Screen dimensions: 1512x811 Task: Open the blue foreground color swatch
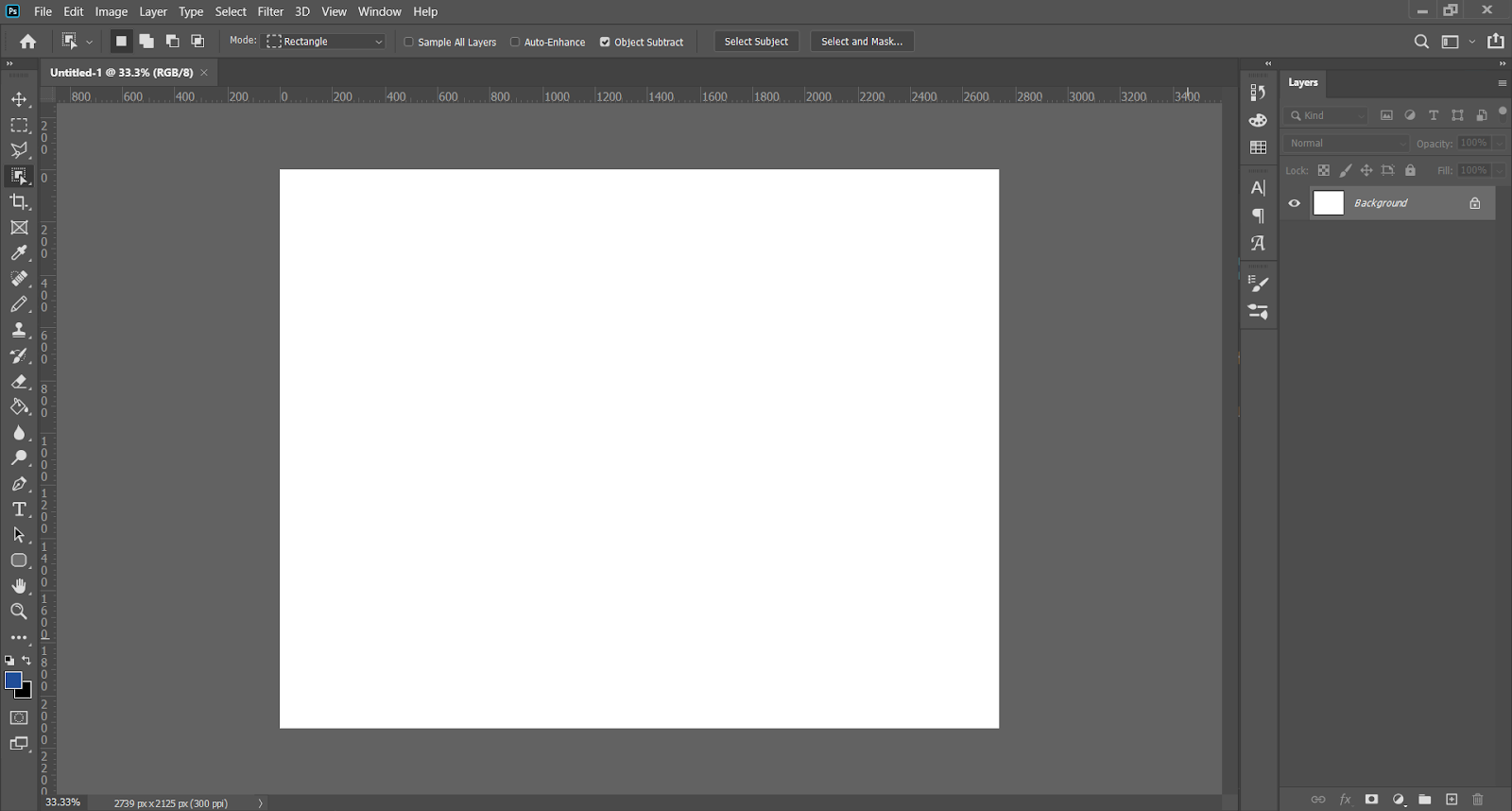(x=12, y=680)
